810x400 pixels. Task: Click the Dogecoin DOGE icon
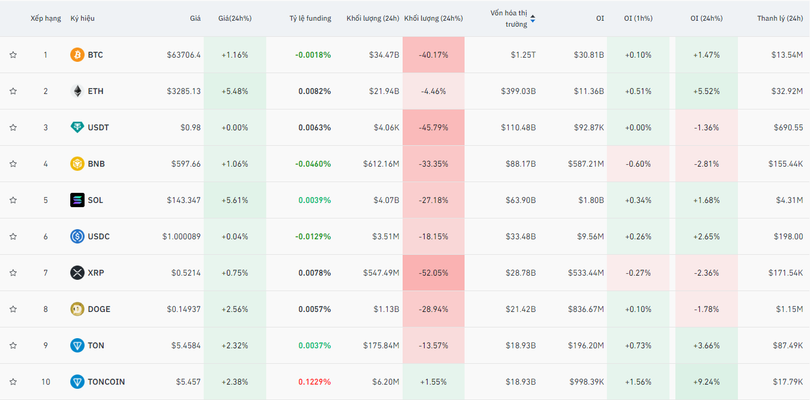(x=77, y=309)
